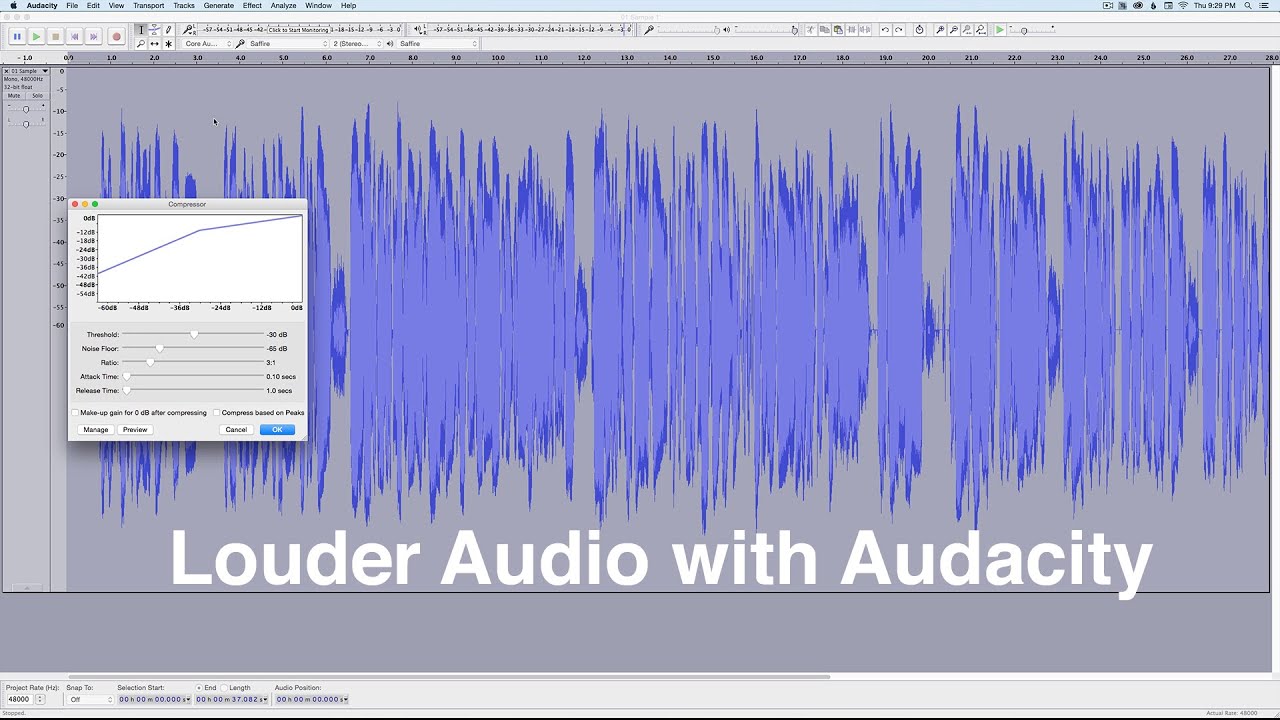Select the Draw (pencil) tool

click(x=168, y=30)
